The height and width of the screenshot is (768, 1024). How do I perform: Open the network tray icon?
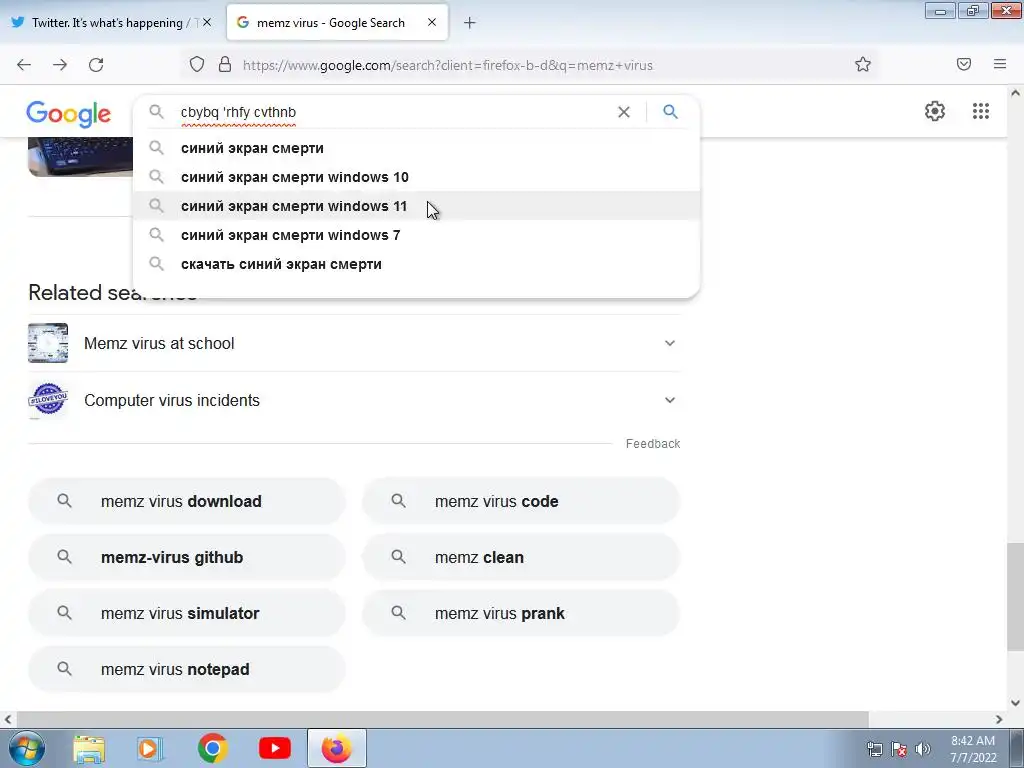pos(874,749)
